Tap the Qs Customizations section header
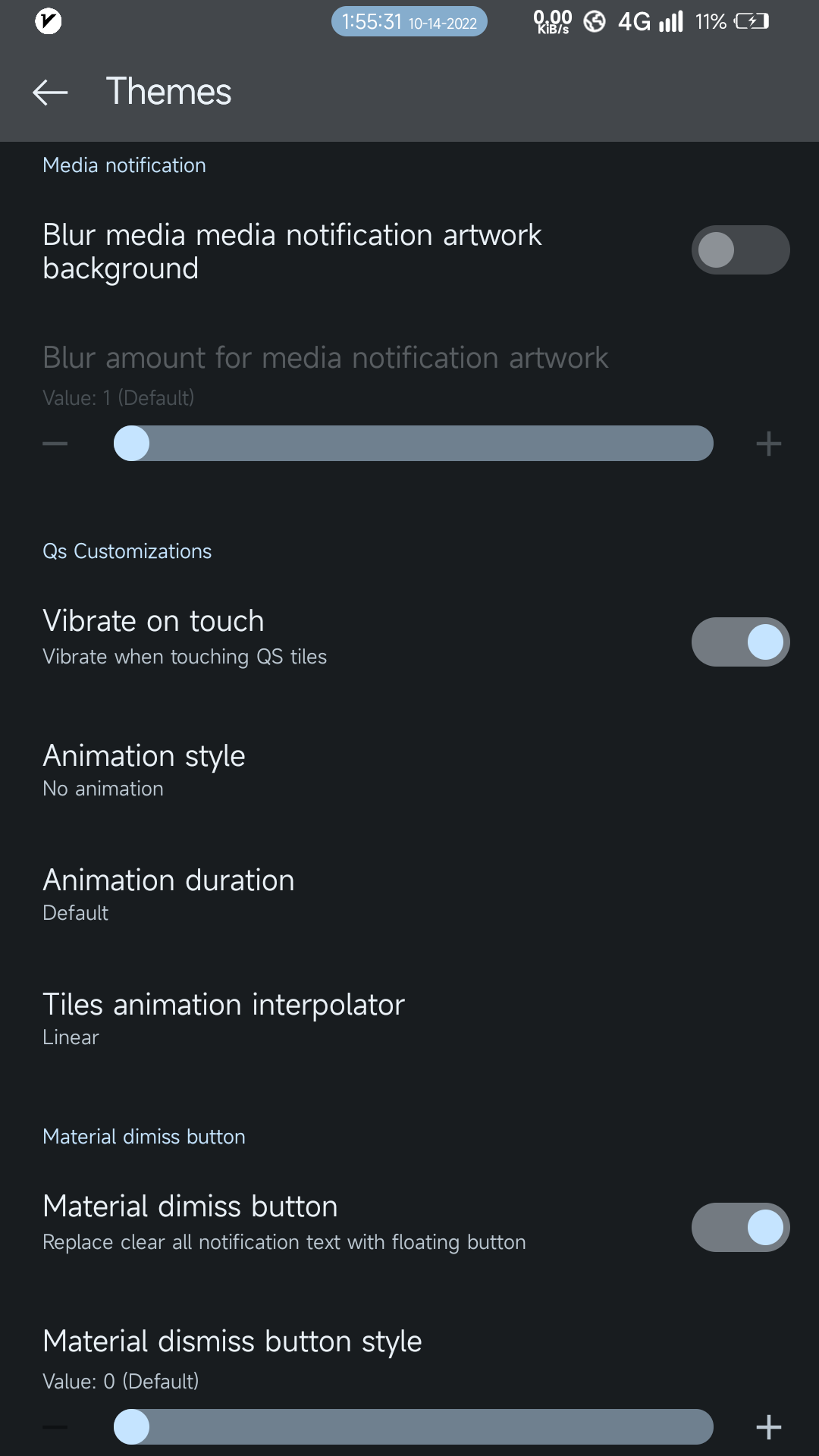 (x=127, y=551)
